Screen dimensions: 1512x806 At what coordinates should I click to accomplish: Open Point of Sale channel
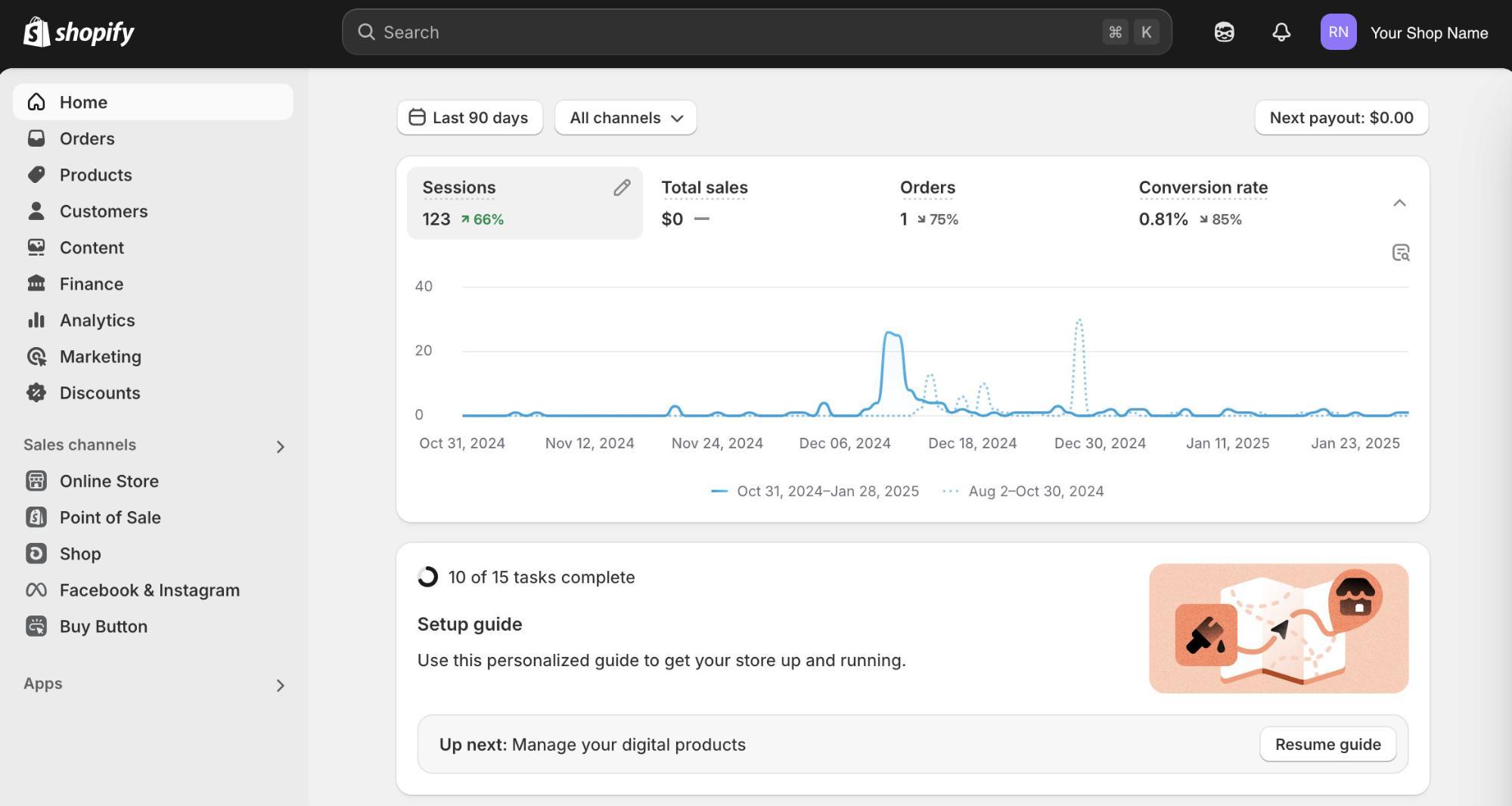(x=153, y=517)
